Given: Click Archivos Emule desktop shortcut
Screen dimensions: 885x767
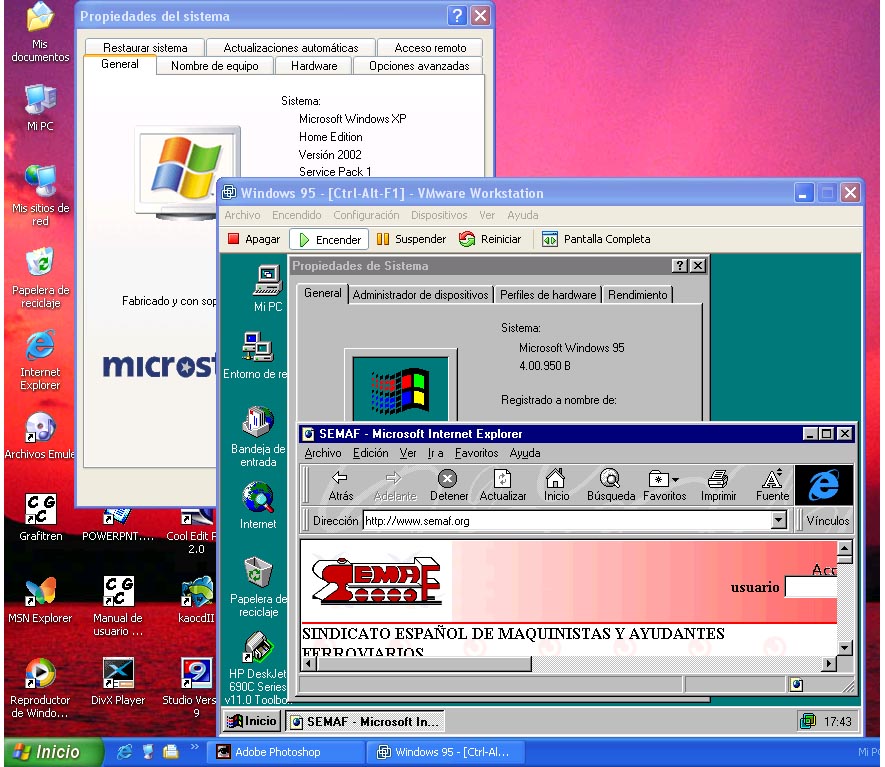Looking at the screenshot, I should click(40, 436).
